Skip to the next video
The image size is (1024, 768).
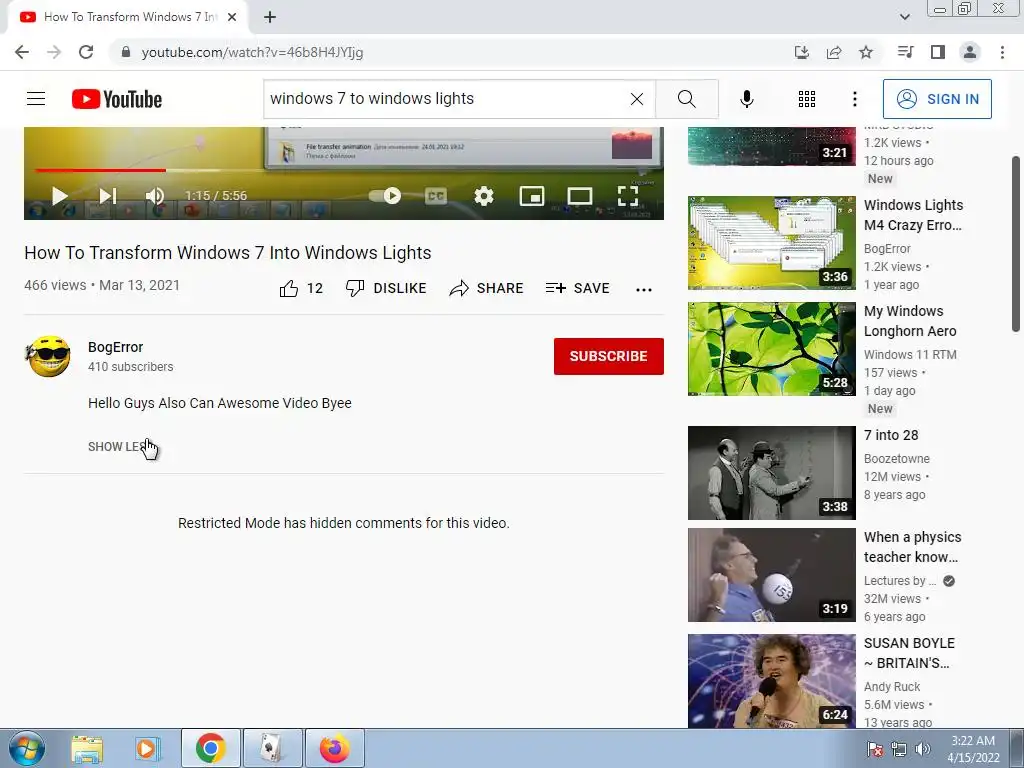108,196
